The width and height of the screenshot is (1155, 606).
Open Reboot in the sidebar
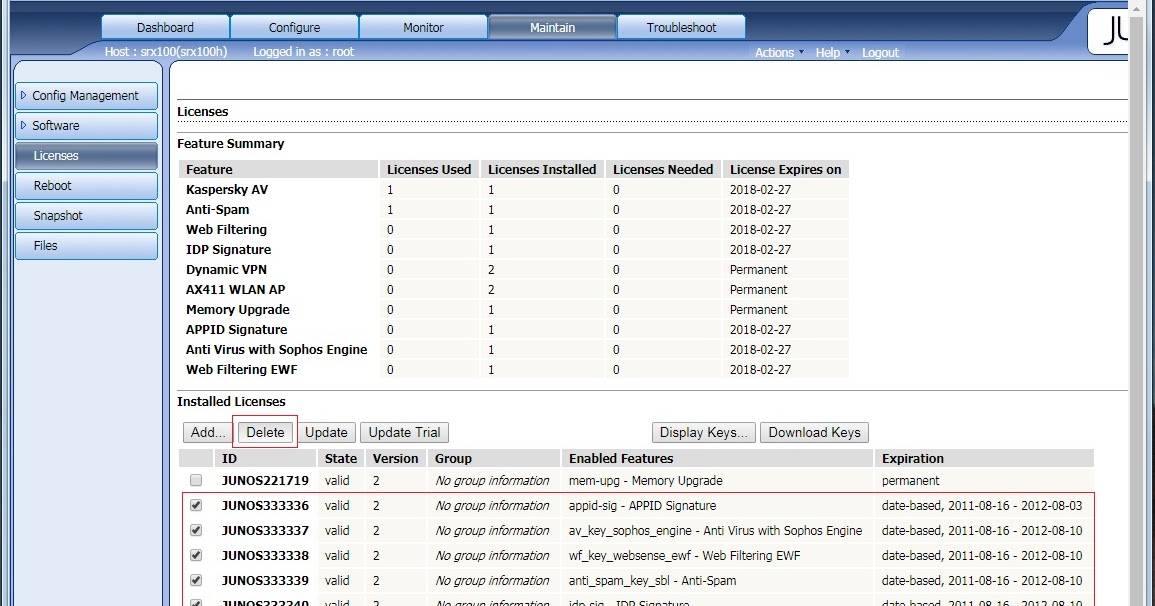click(86, 186)
